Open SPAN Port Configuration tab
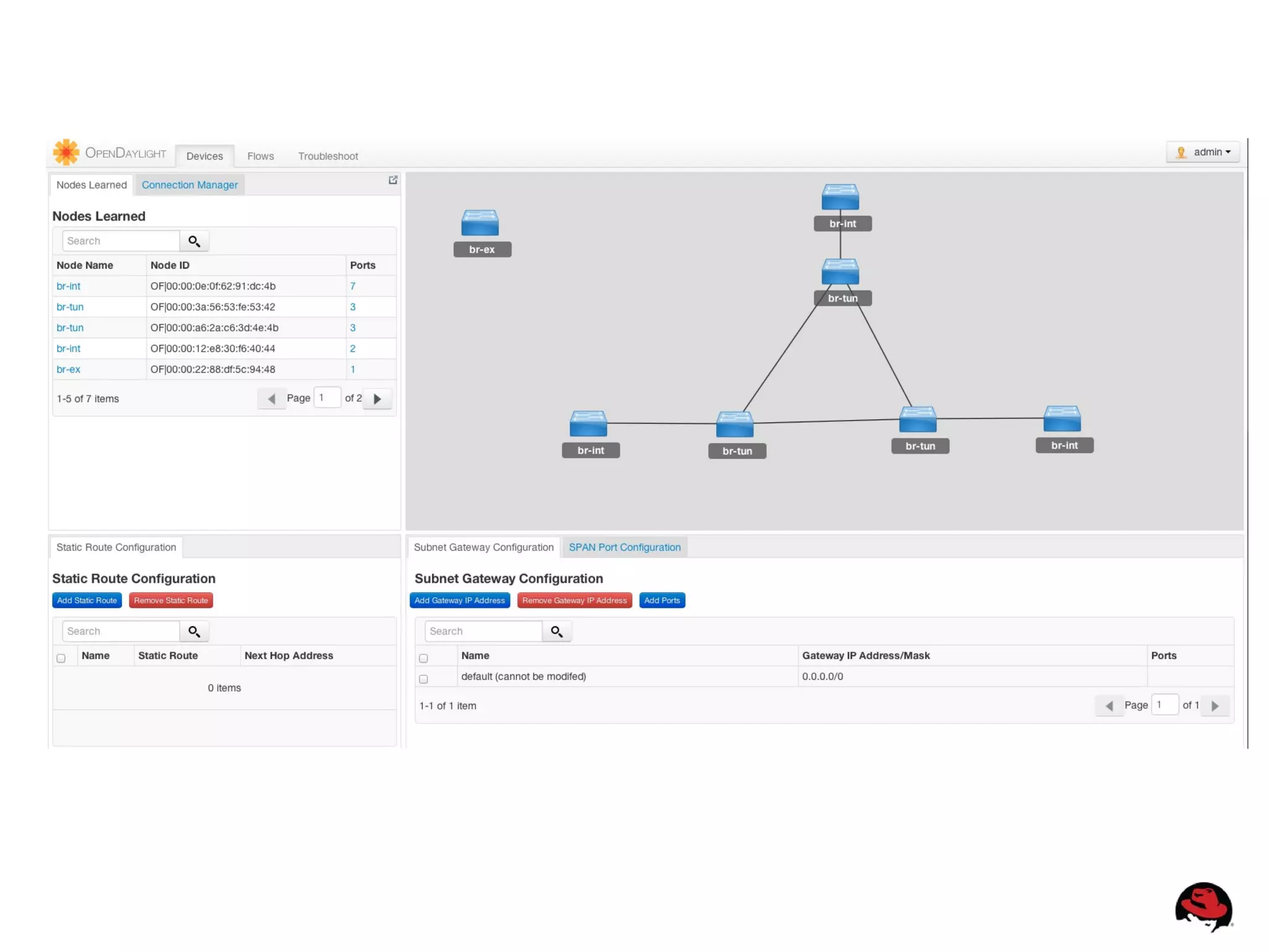The height and width of the screenshot is (952, 1269). (624, 547)
